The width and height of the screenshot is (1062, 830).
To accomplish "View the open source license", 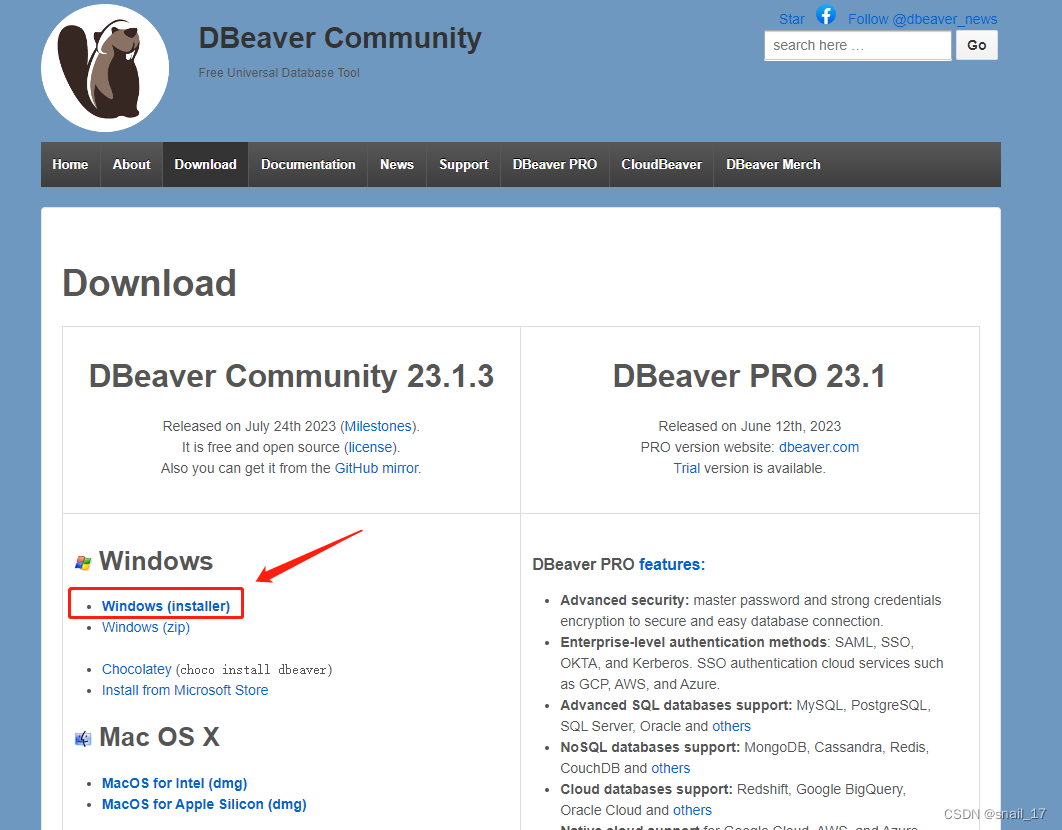I will point(369,447).
